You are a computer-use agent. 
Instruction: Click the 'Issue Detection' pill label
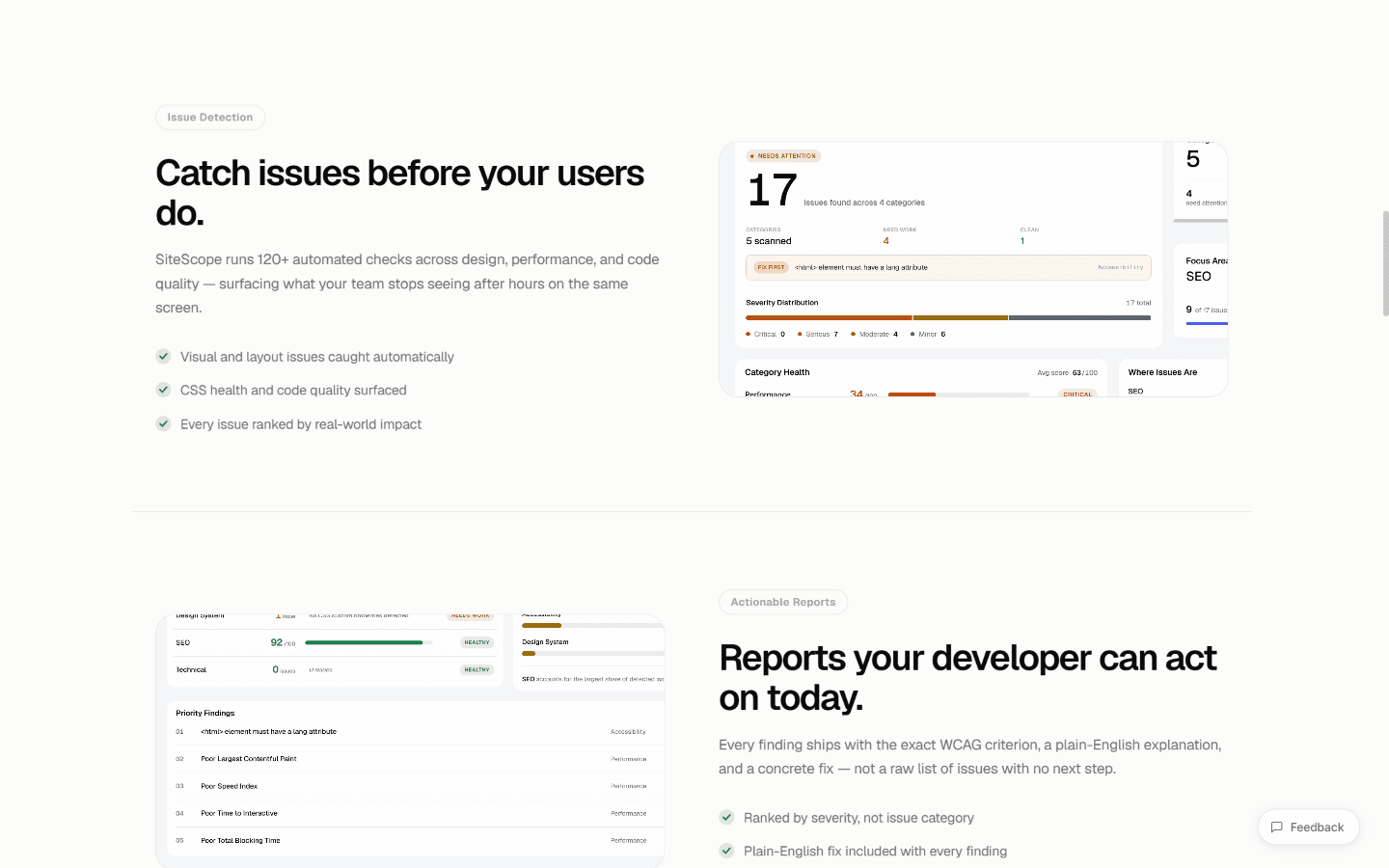coord(210,117)
